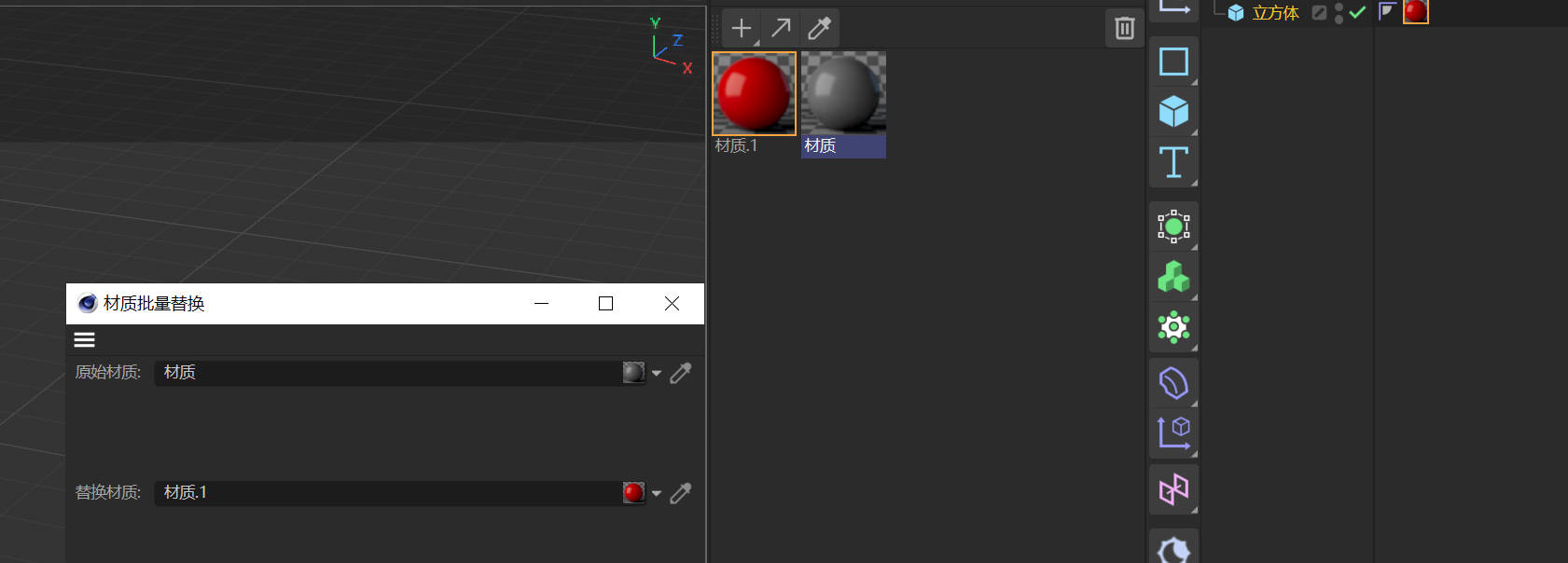Select the red material tag on 立方体
This screenshot has height=563, width=1568.
tap(1416, 11)
